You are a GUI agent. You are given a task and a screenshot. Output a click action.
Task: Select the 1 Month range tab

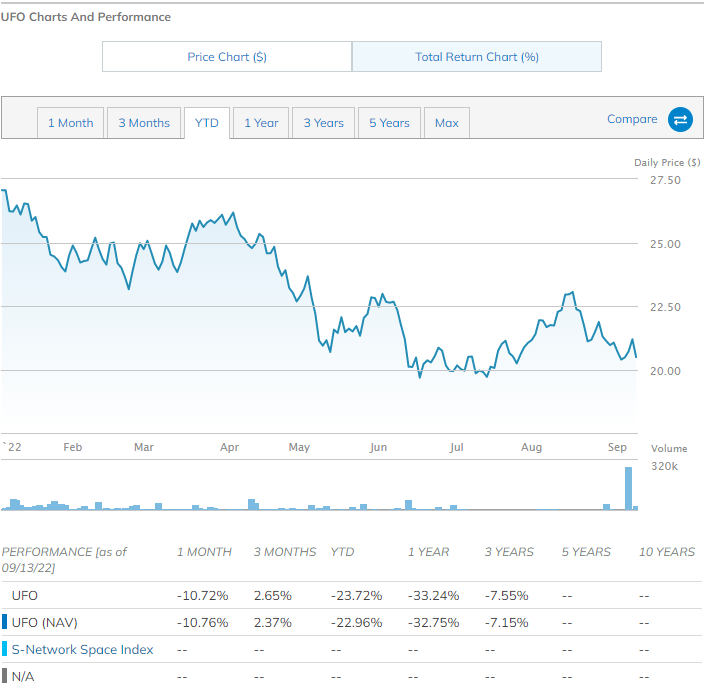tap(71, 123)
